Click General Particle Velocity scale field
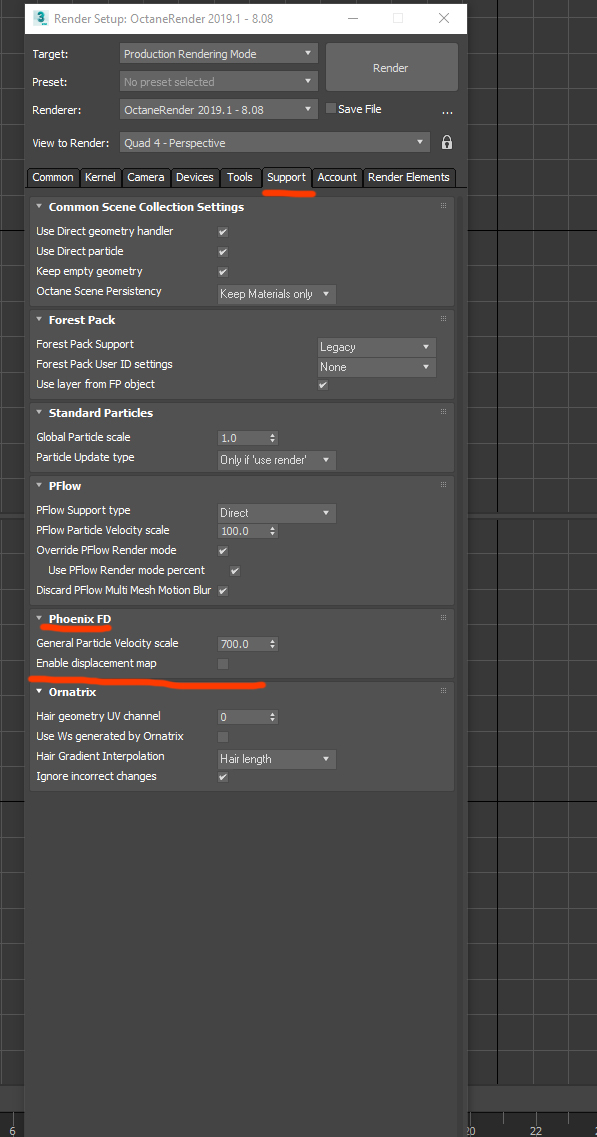 (x=242, y=644)
